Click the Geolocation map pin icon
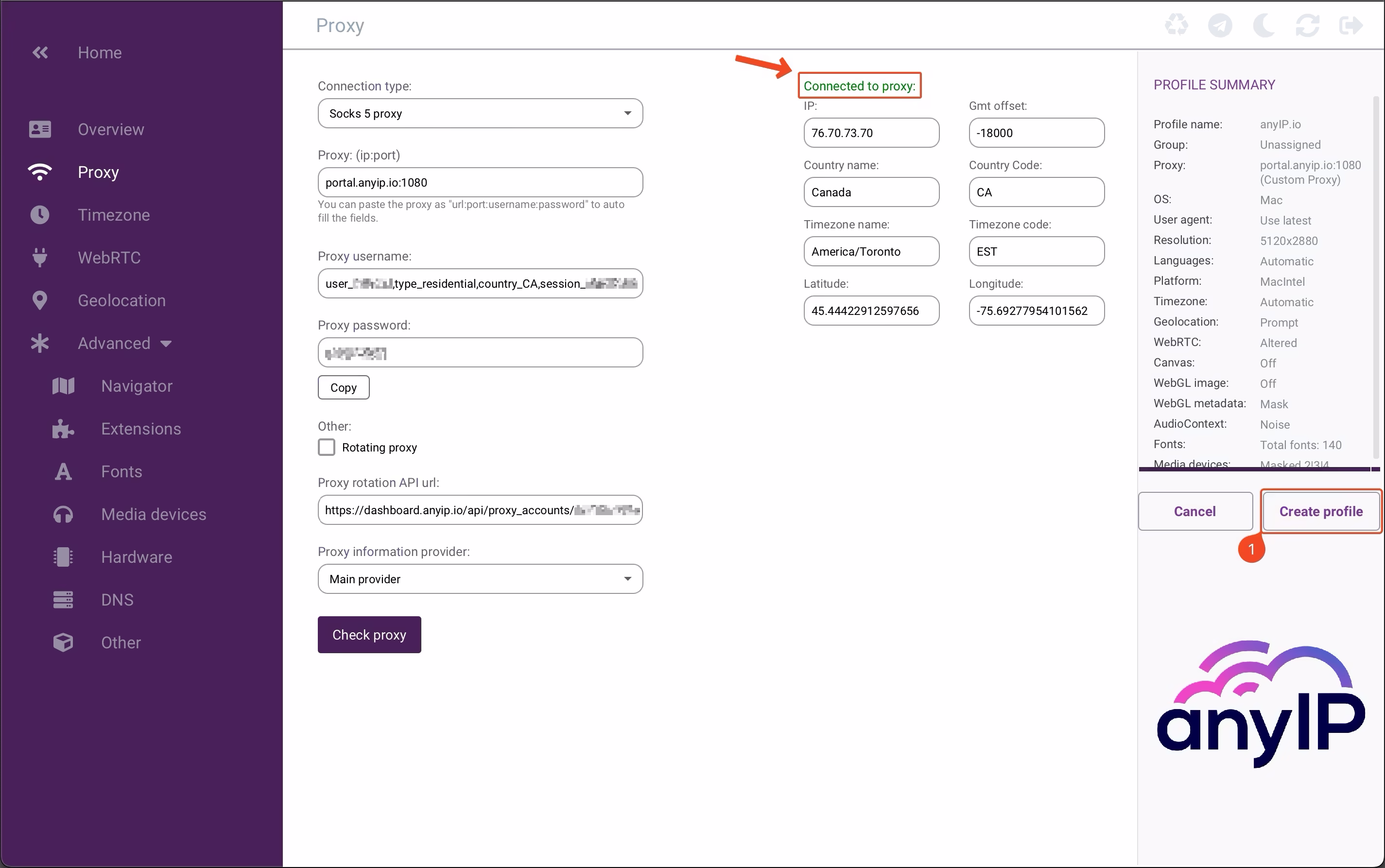 point(39,300)
